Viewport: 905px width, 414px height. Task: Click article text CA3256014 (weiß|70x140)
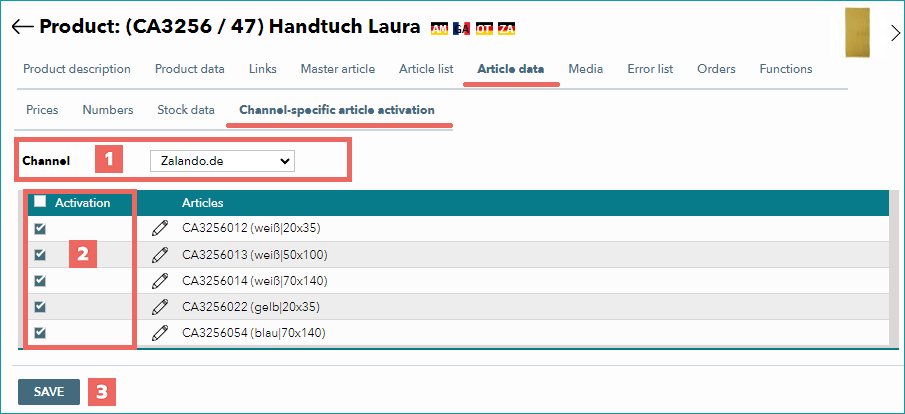[x=255, y=281]
